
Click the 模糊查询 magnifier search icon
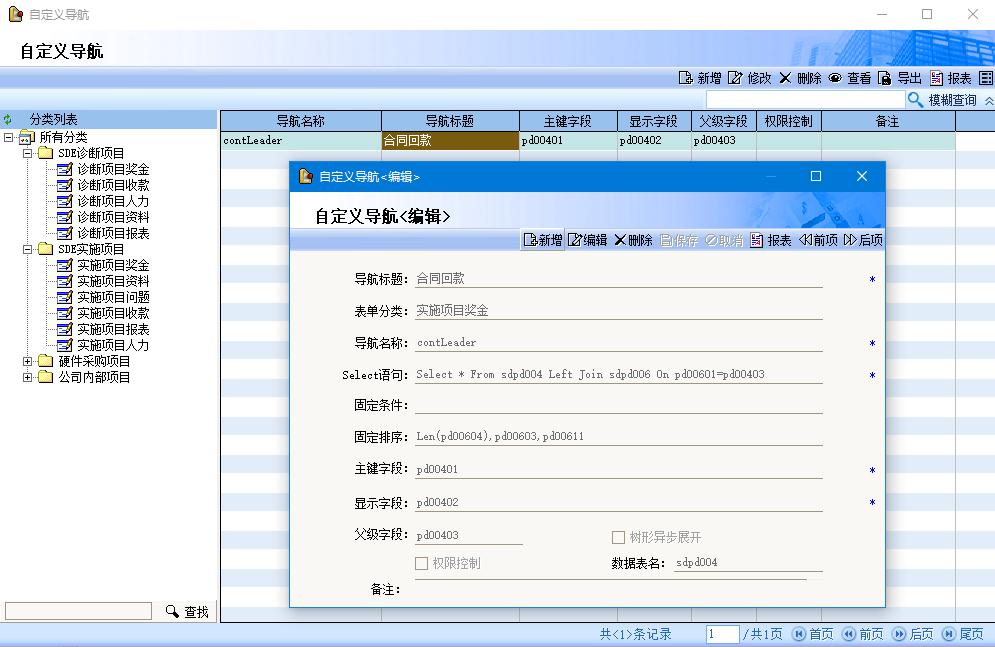tap(915, 100)
